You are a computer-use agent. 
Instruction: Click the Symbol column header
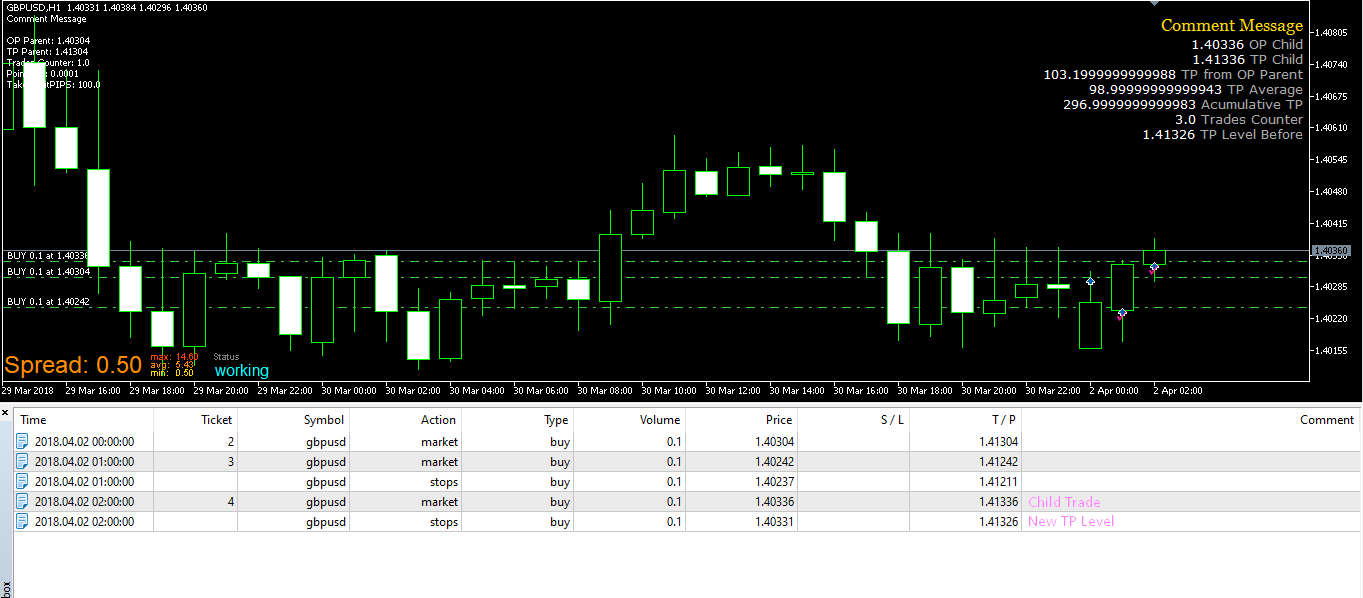click(x=324, y=420)
